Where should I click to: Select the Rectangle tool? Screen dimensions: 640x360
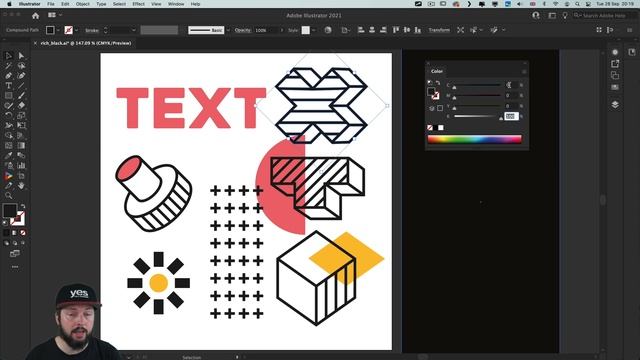click(9, 96)
